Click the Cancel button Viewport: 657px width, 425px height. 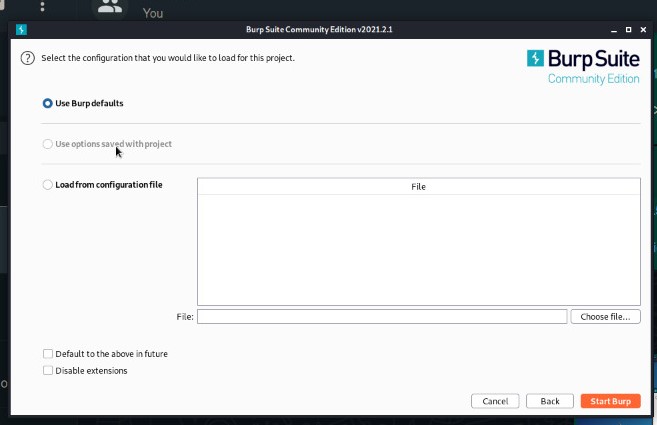pyautogui.click(x=495, y=401)
